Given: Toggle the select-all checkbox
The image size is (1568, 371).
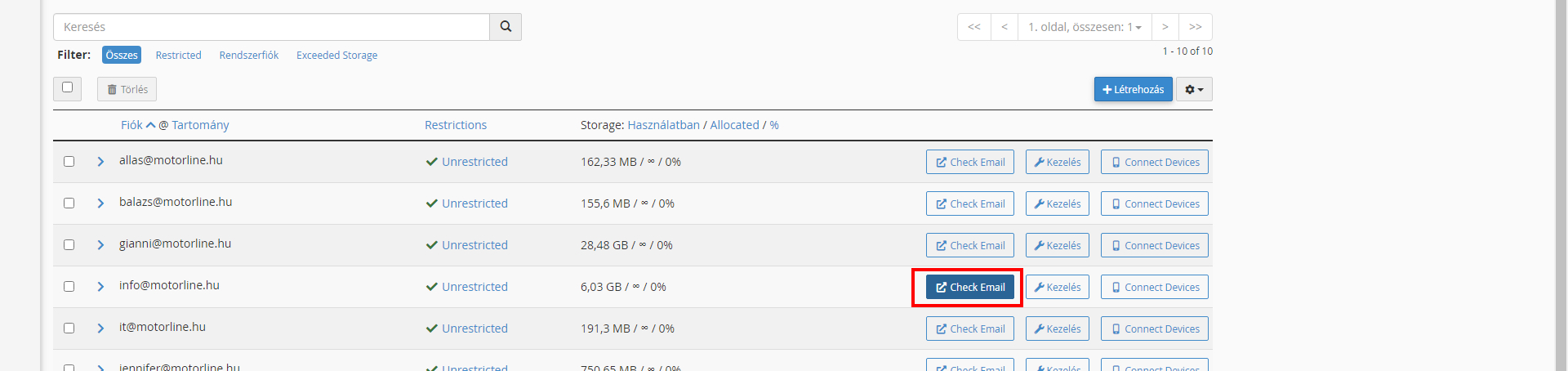Looking at the screenshot, I should pyautogui.click(x=67, y=87).
